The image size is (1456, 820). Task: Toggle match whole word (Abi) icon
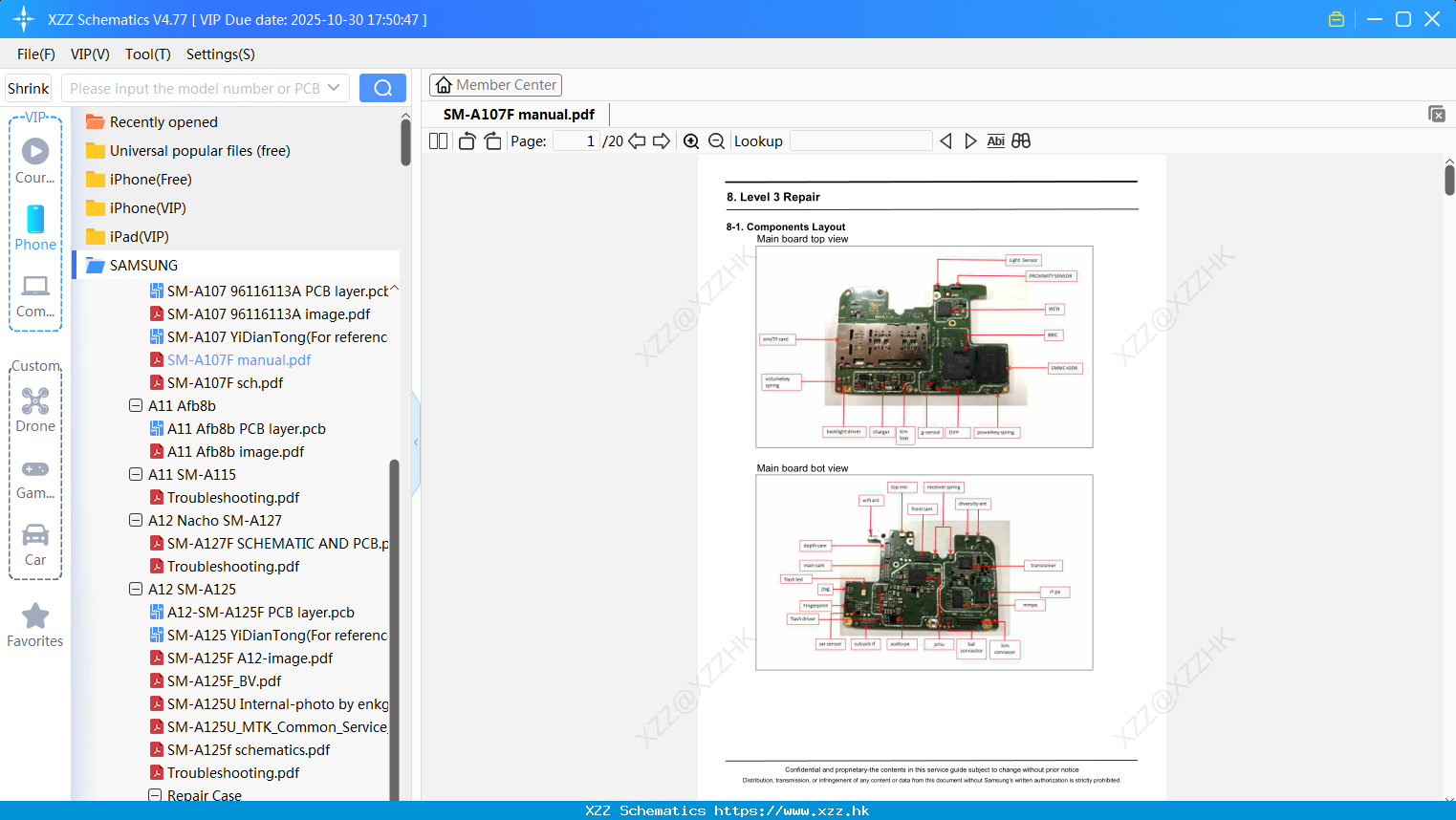[x=995, y=140]
